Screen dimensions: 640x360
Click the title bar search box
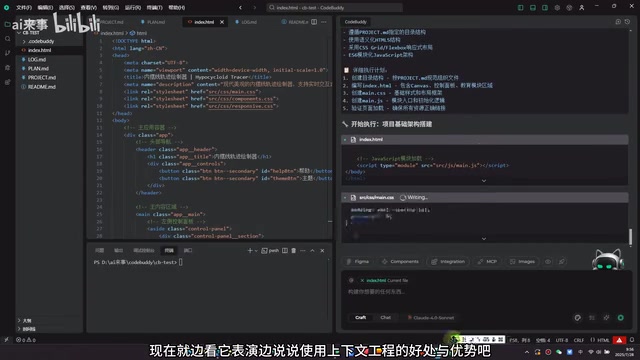[x=334, y=7]
